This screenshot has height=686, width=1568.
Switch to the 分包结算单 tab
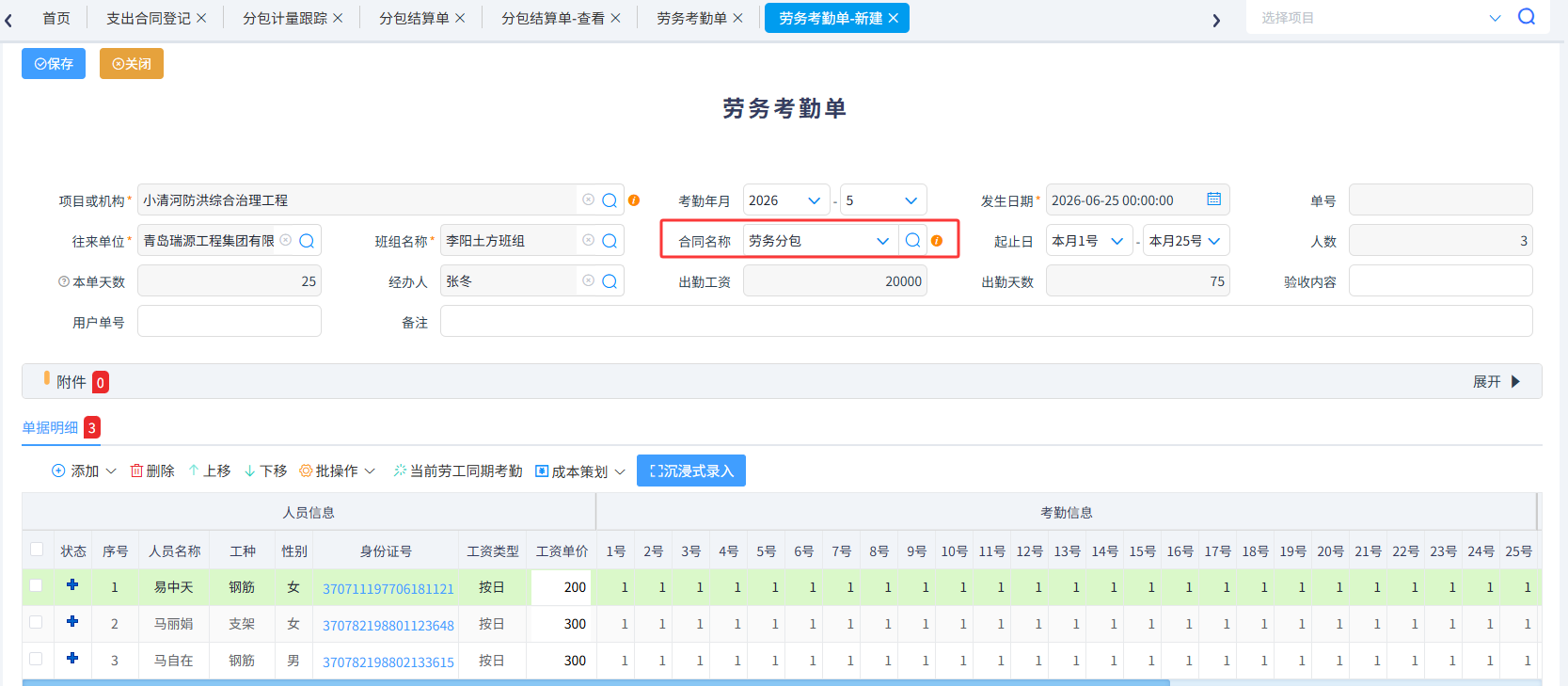[x=414, y=18]
